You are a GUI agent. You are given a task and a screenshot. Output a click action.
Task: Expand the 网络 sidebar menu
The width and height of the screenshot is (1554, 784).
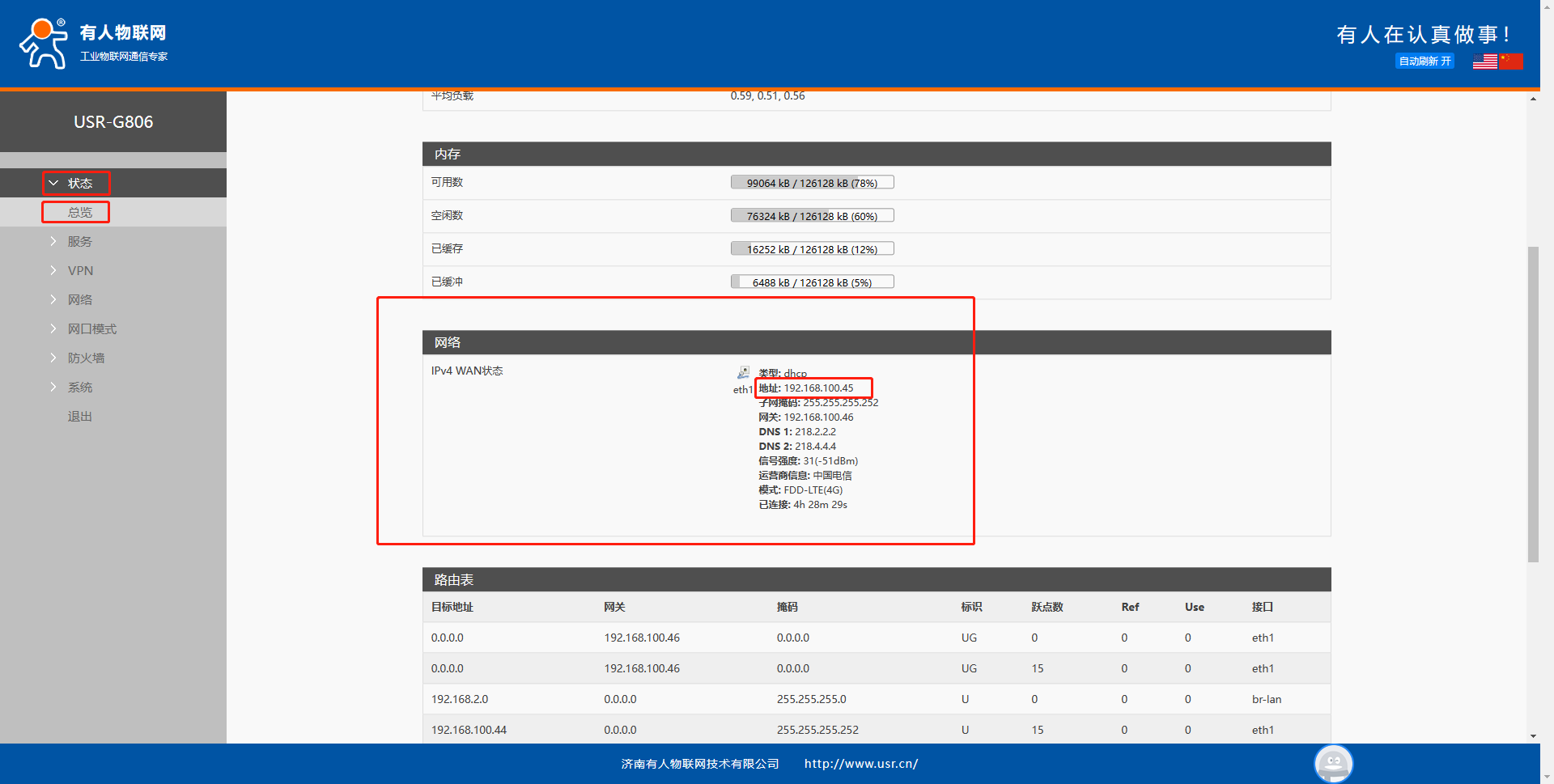[x=79, y=300]
